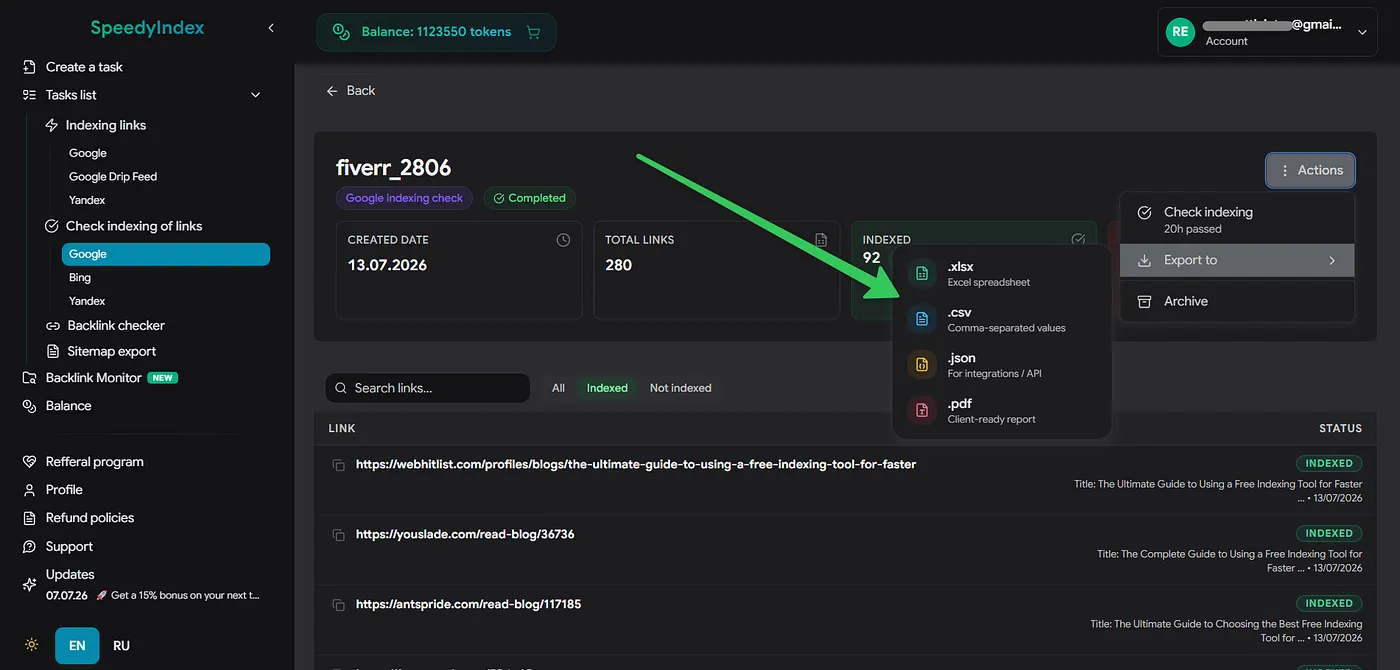Screen dimensions: 1400x670
Task: Click the Tasks list icon
Action: coord(29,95)
